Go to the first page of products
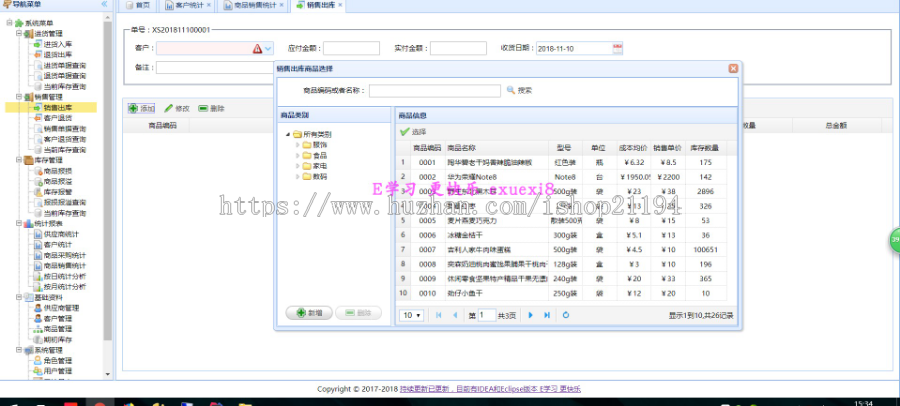Image resolution: width=900 pixels, height=406 pixels. [x=439, y=315]
